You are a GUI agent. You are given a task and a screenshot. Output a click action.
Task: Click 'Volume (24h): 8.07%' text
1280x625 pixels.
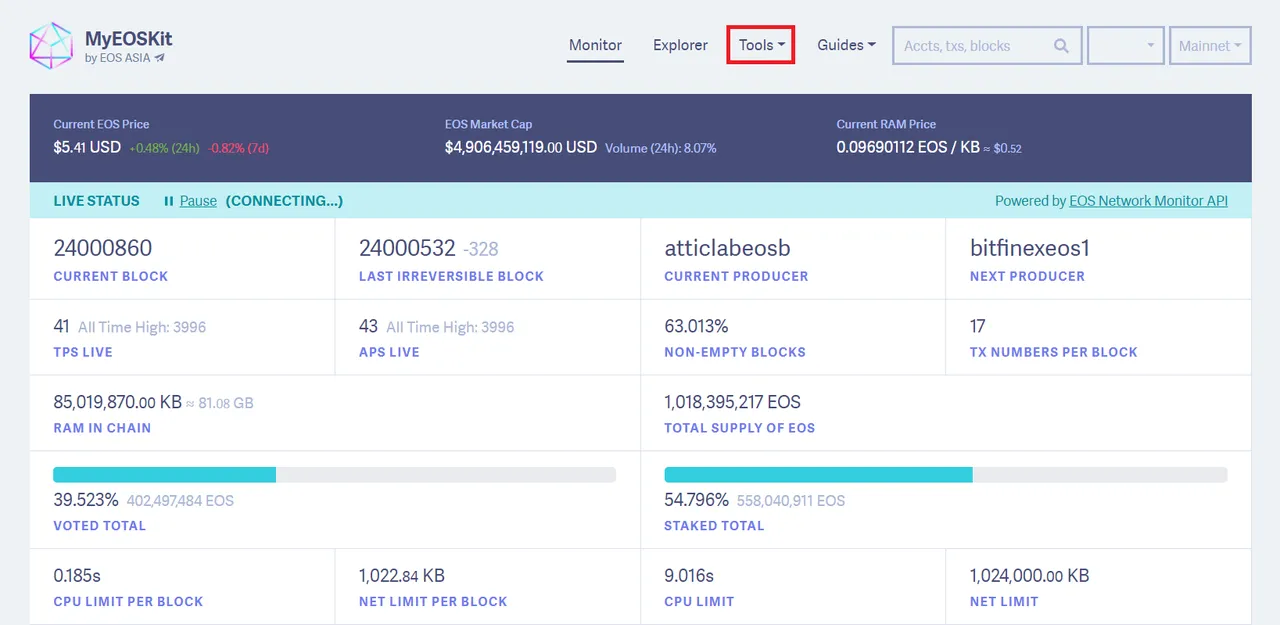661,148
